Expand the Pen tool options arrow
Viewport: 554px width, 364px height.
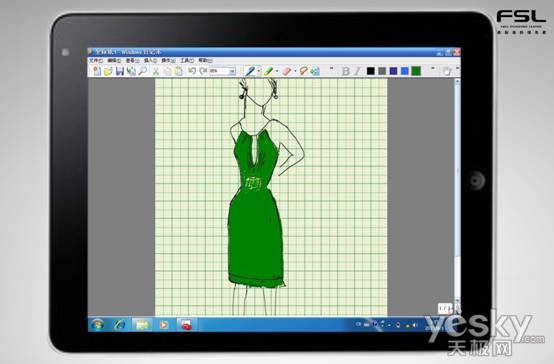[x=259, y=71]
